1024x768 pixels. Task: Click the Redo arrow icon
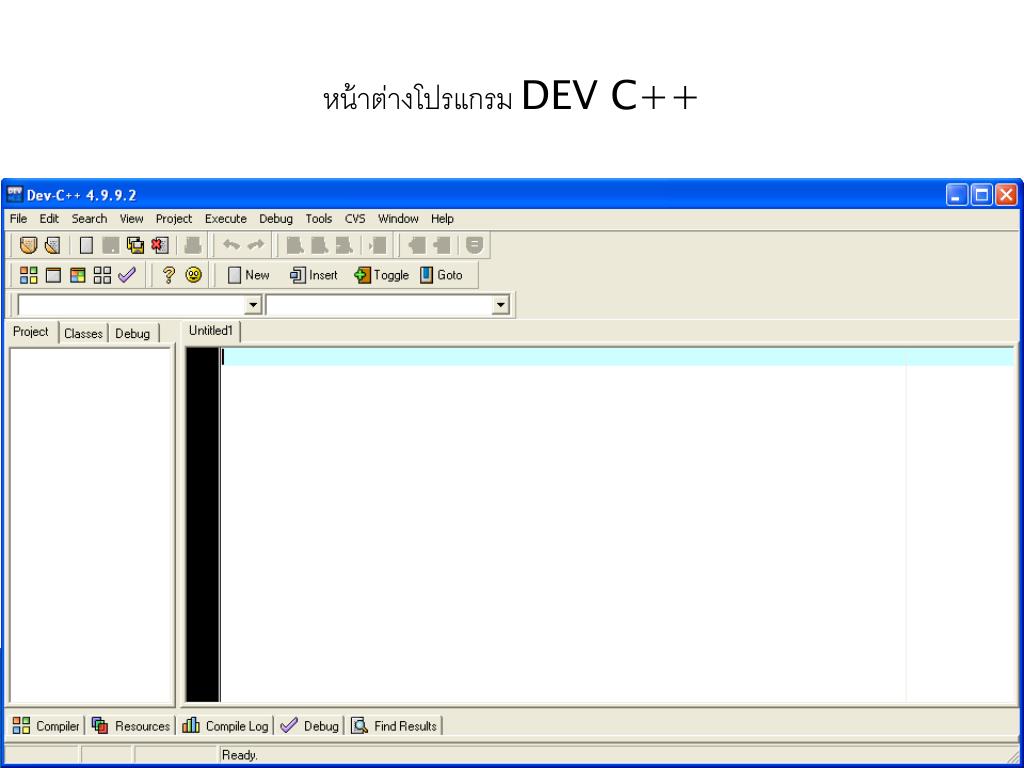pyautogui.click(x=255, y=246)
